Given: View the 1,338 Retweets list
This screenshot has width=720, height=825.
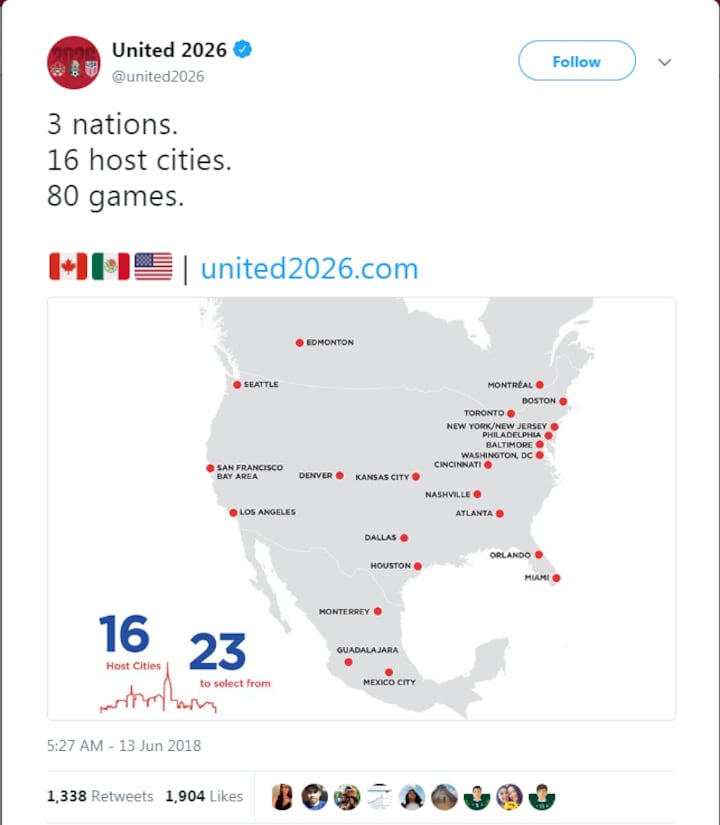Looking at the screenshot, I should (100, 796).
